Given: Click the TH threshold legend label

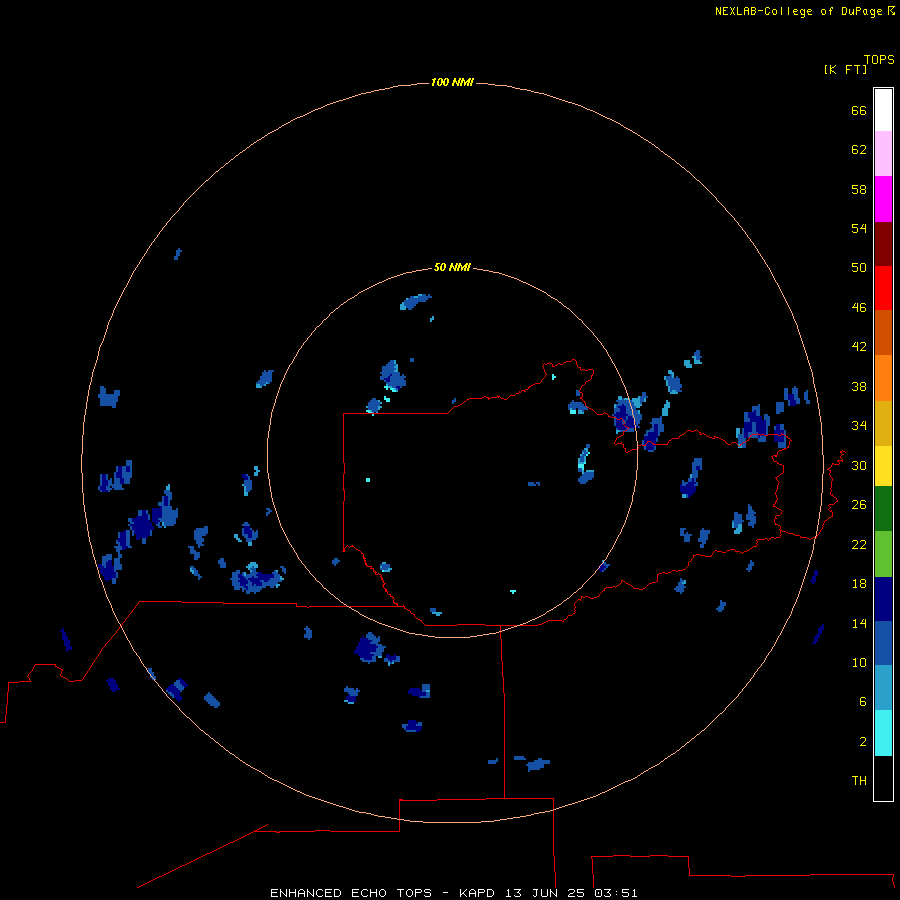Looking at the screenshot, I should 859,781.
